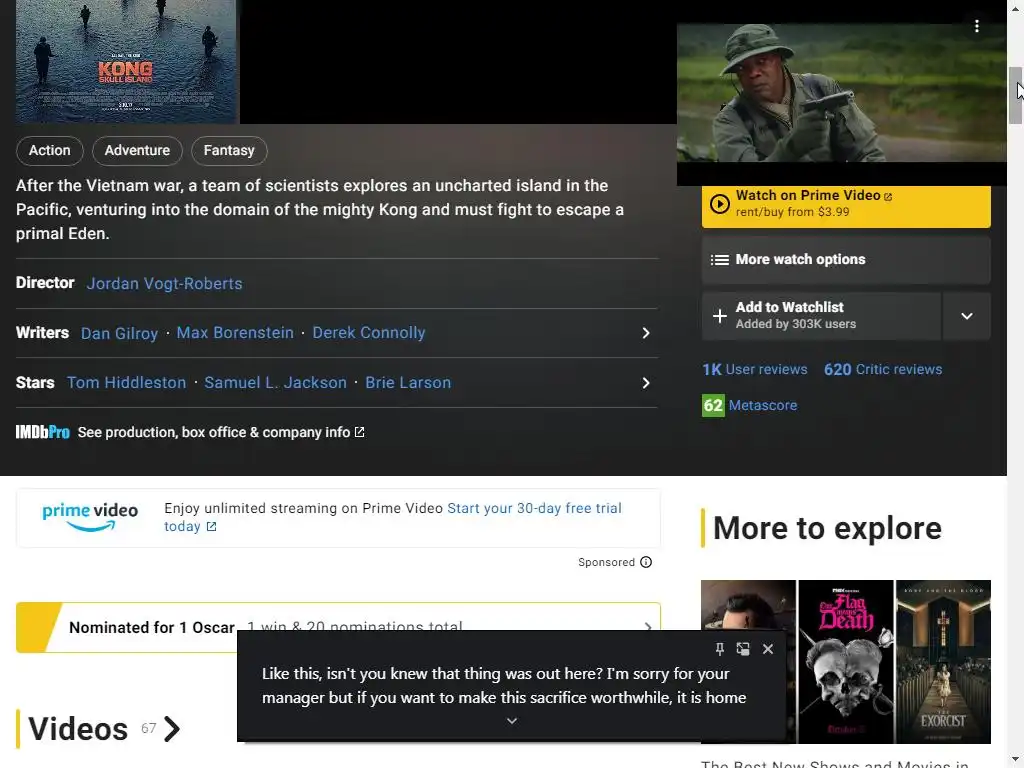Click the Stars label
Viewport: 1024px width, 768px height.
[x=35, y=383]
